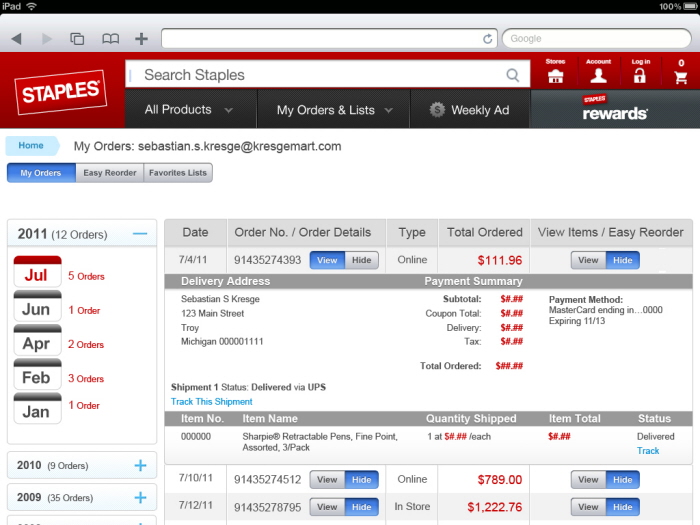The height and width of the screenshot is (525, 700).
Task: Toggle Hide for order 91435274393 details
Action: pyautogui.click(x=361, y=260)
